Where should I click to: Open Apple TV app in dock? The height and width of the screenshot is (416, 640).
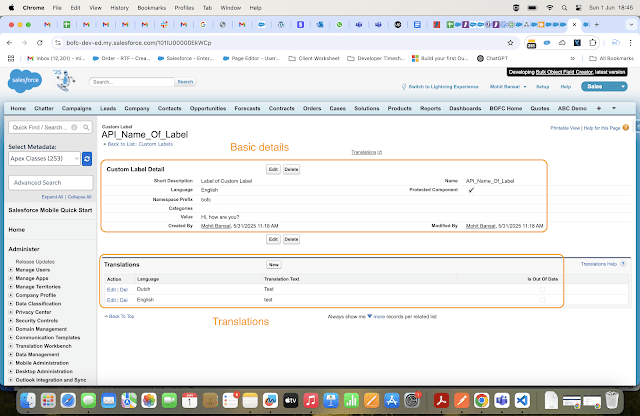click(290, 400)
